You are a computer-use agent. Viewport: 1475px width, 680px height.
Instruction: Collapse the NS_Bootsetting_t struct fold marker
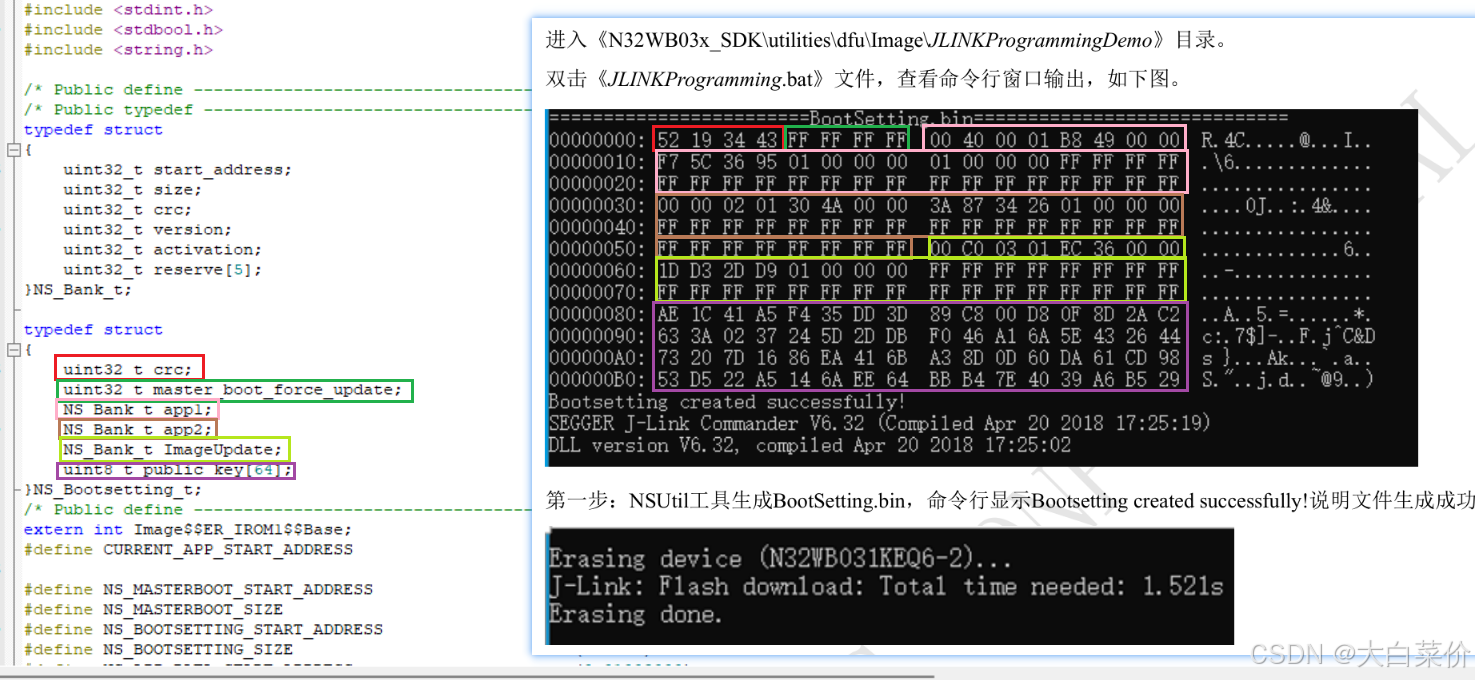coord(13,350)
